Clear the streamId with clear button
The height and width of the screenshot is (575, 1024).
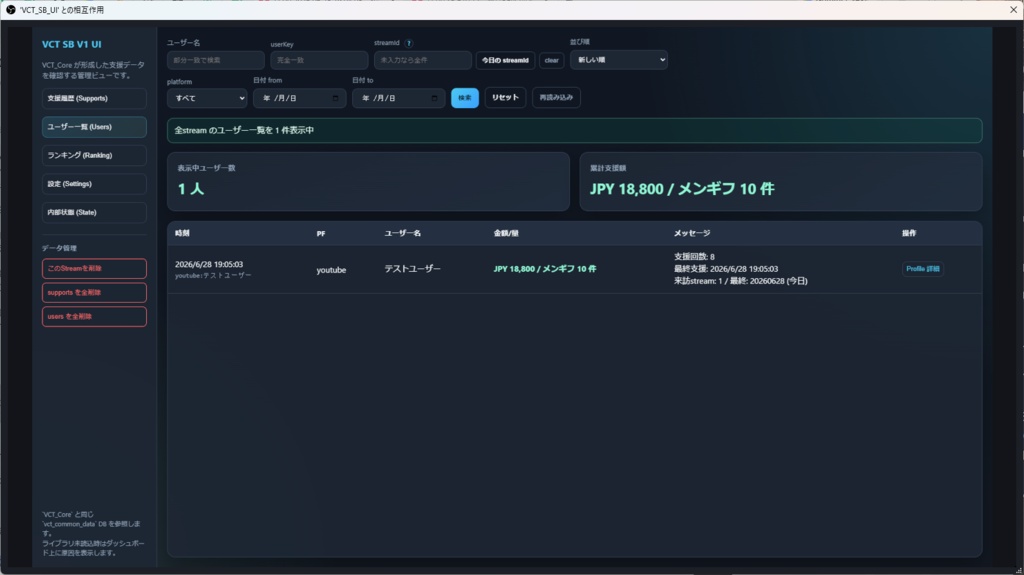[552, 60]
